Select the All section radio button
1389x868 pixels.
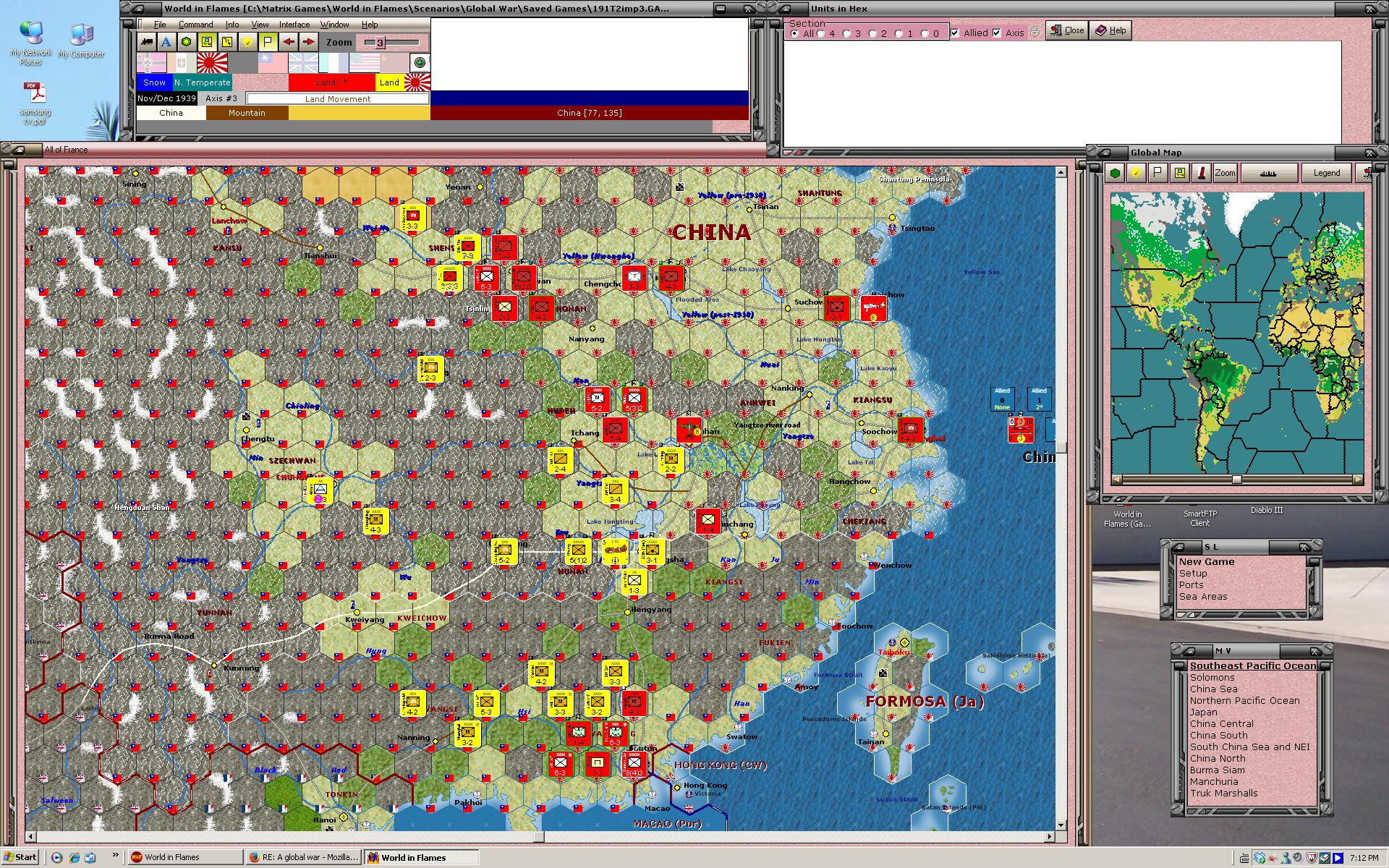(x=795, y=33)
